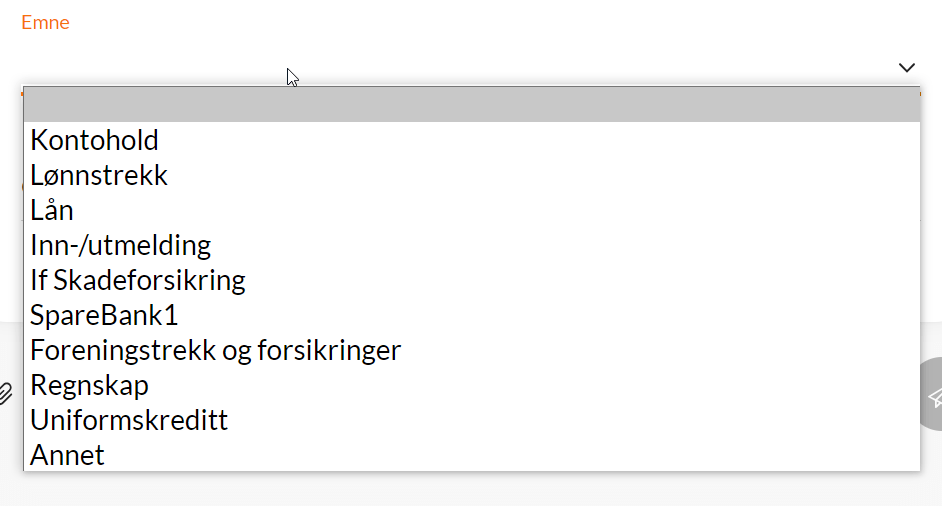
Task: Choose Kontohold from the subject list
Action: click(95, 140)
